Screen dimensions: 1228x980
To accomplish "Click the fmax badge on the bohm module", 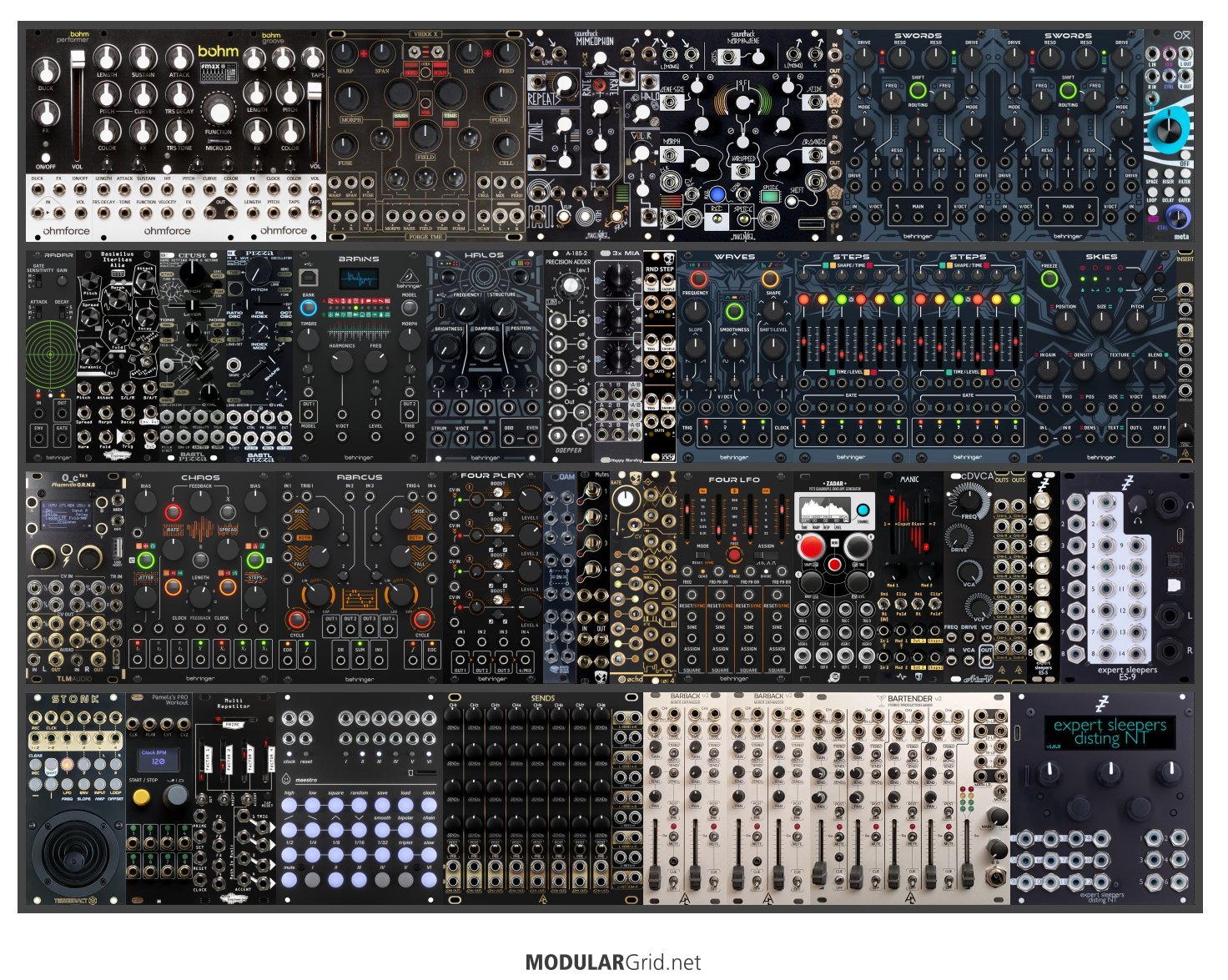I will click(219, 73).
